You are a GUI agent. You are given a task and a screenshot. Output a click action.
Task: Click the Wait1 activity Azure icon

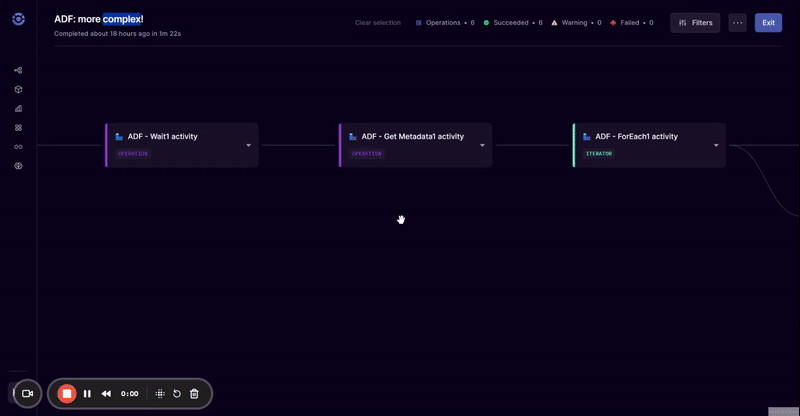[119, 137]
